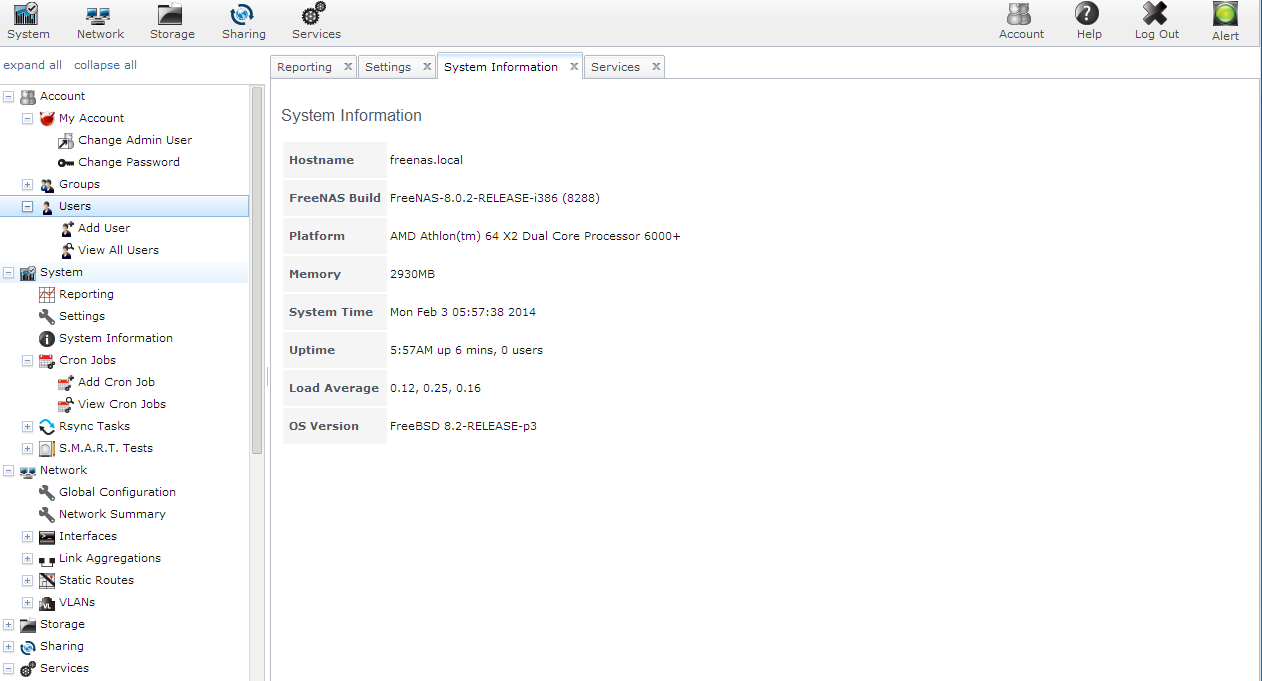Close the Services tab
The width and height of the screenshot is (1262, 681).
(x=656, y=67)
